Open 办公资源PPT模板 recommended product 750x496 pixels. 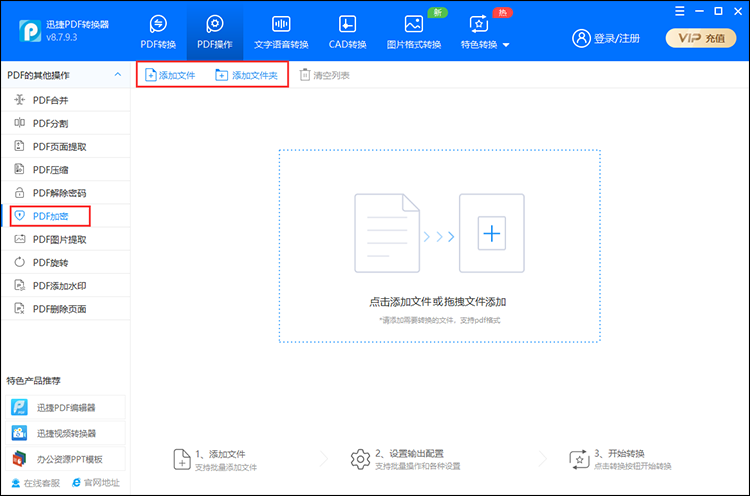click(66, 459)
